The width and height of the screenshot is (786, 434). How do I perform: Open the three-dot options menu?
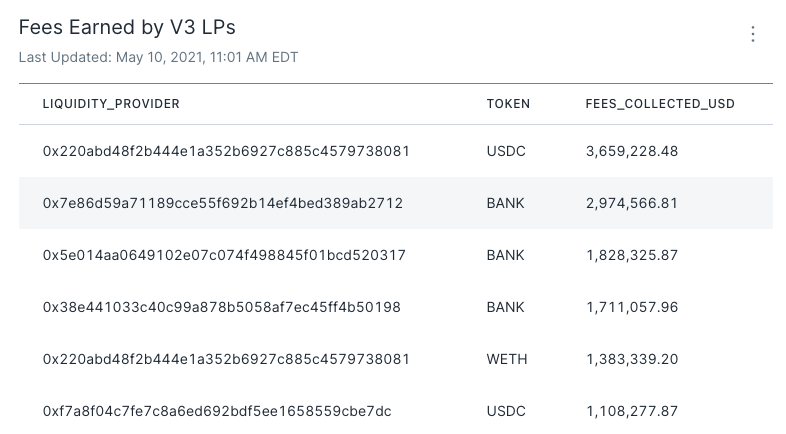752,34
